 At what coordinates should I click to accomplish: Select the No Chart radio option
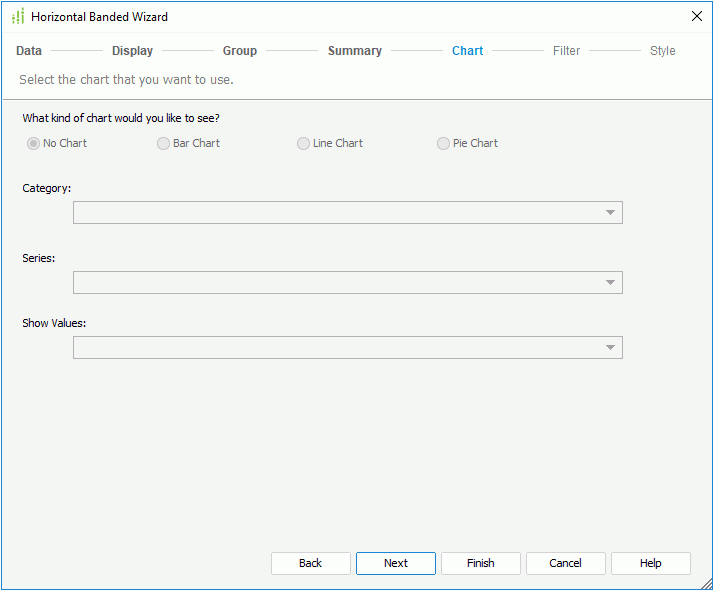click(x=34, y=143)
